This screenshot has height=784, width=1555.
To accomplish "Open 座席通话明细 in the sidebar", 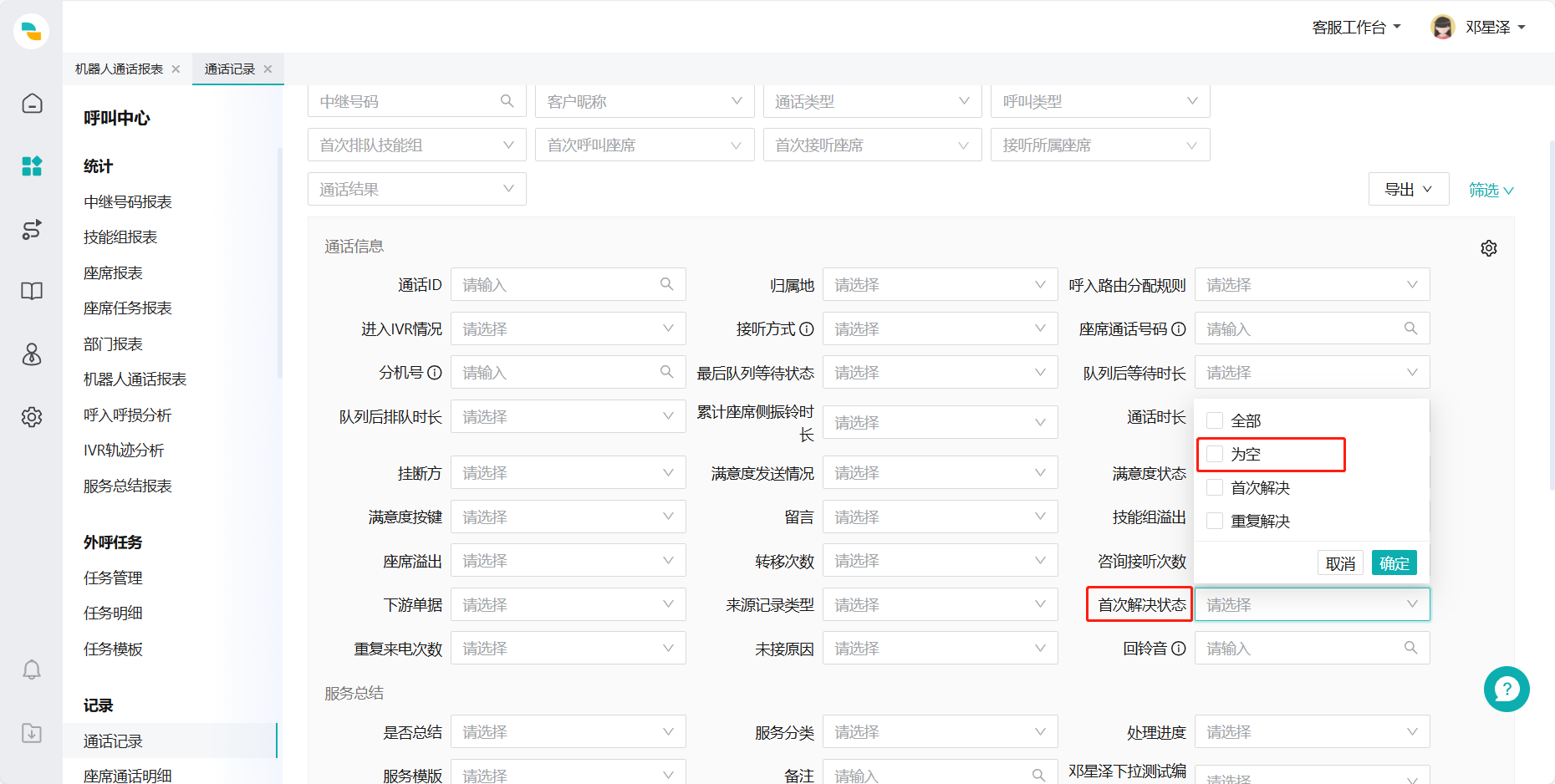I will [x=127, y=776].
